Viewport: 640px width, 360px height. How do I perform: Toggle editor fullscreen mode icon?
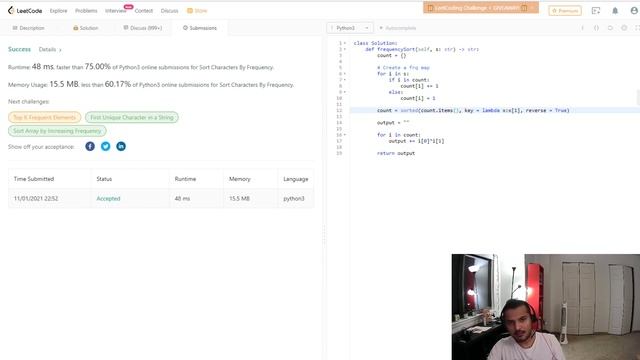[x=637, y=28]
